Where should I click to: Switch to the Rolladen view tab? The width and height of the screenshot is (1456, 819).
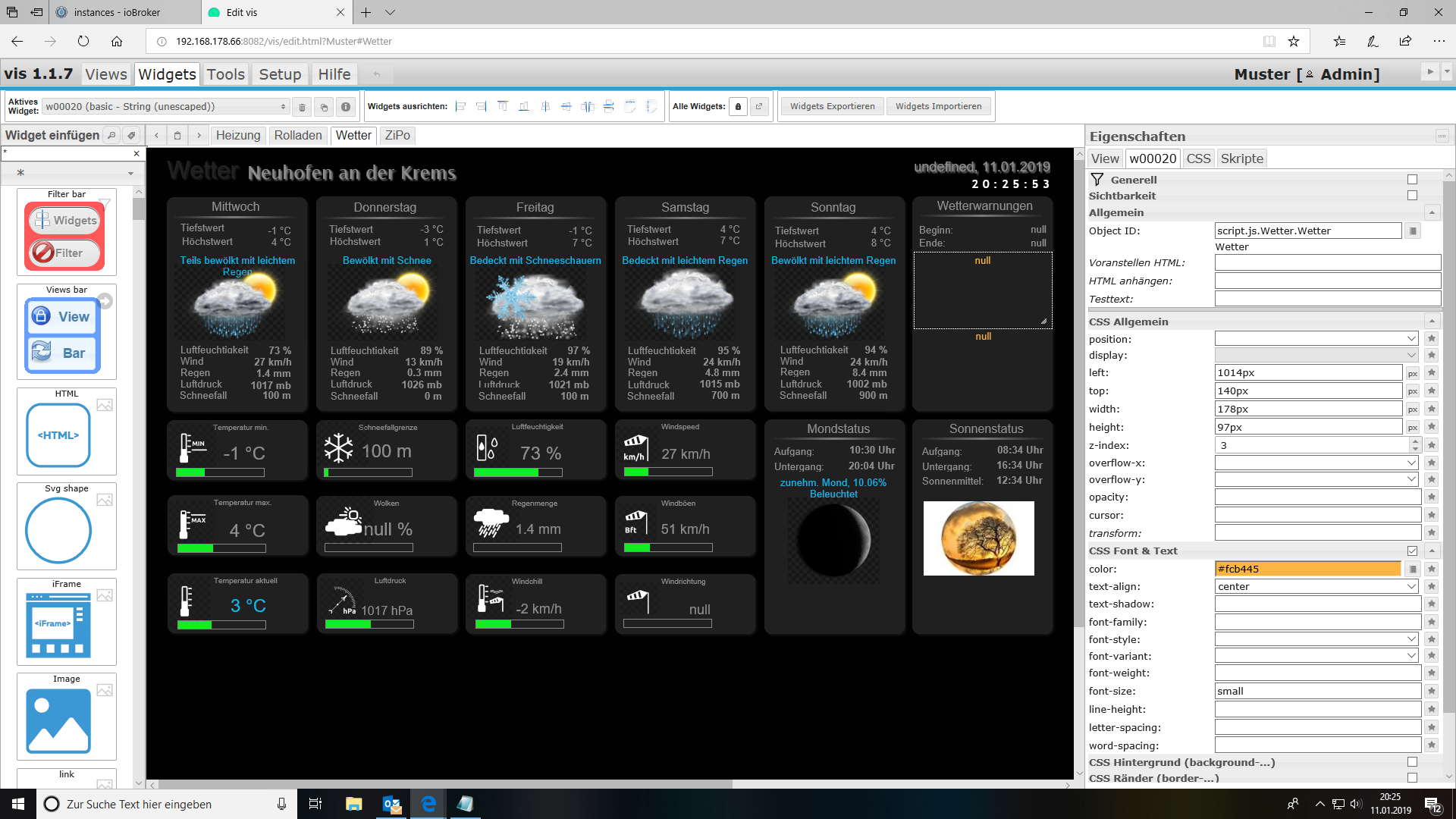click(x=298, y=136)
